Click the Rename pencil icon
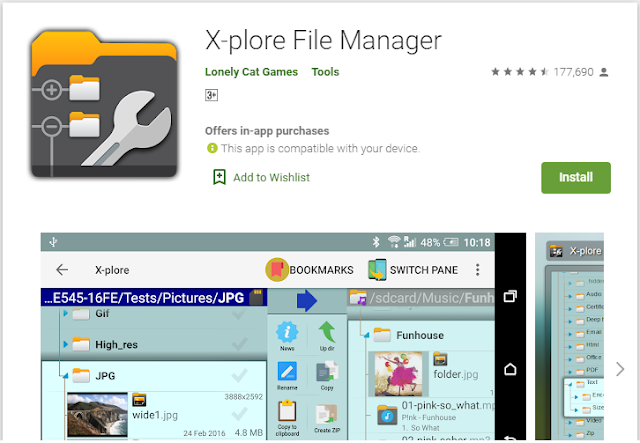 click(287, 371)
